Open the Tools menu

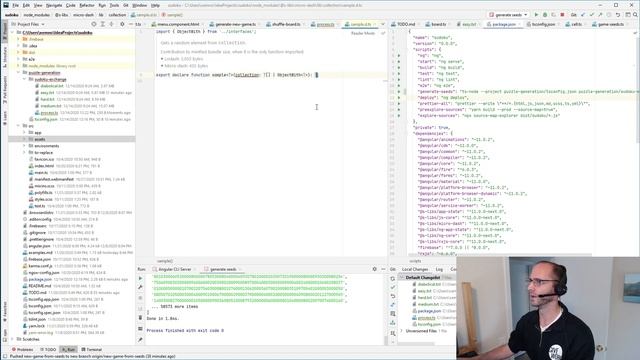coord(114,5)
